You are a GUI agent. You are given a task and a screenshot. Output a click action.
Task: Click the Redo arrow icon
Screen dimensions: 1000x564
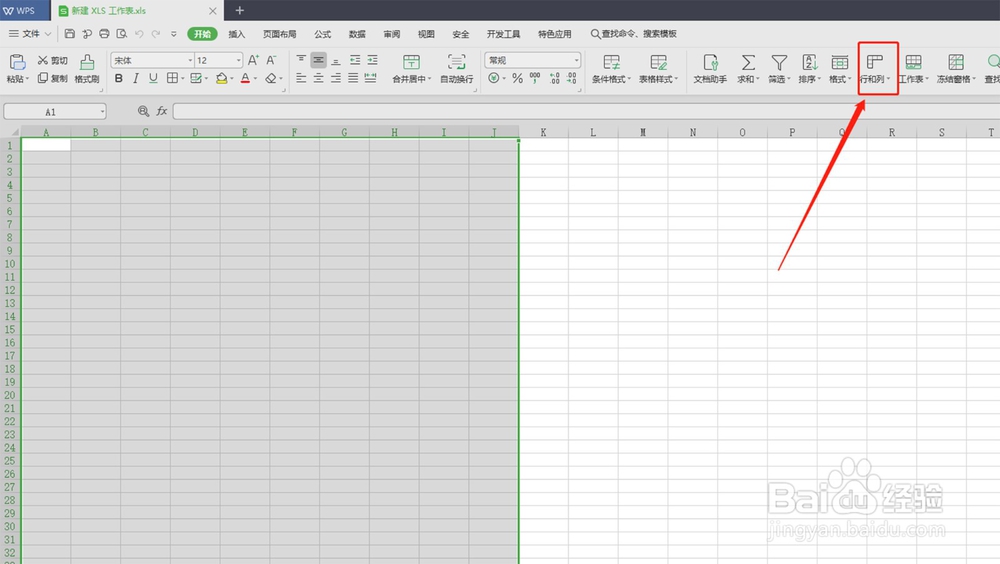pyautogui.click(x=156, y=34)
